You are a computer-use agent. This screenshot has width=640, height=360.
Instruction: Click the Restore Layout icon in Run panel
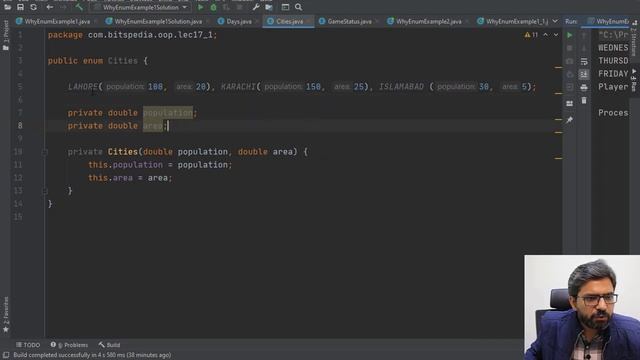pyautogui.click(x=570, y=104)
